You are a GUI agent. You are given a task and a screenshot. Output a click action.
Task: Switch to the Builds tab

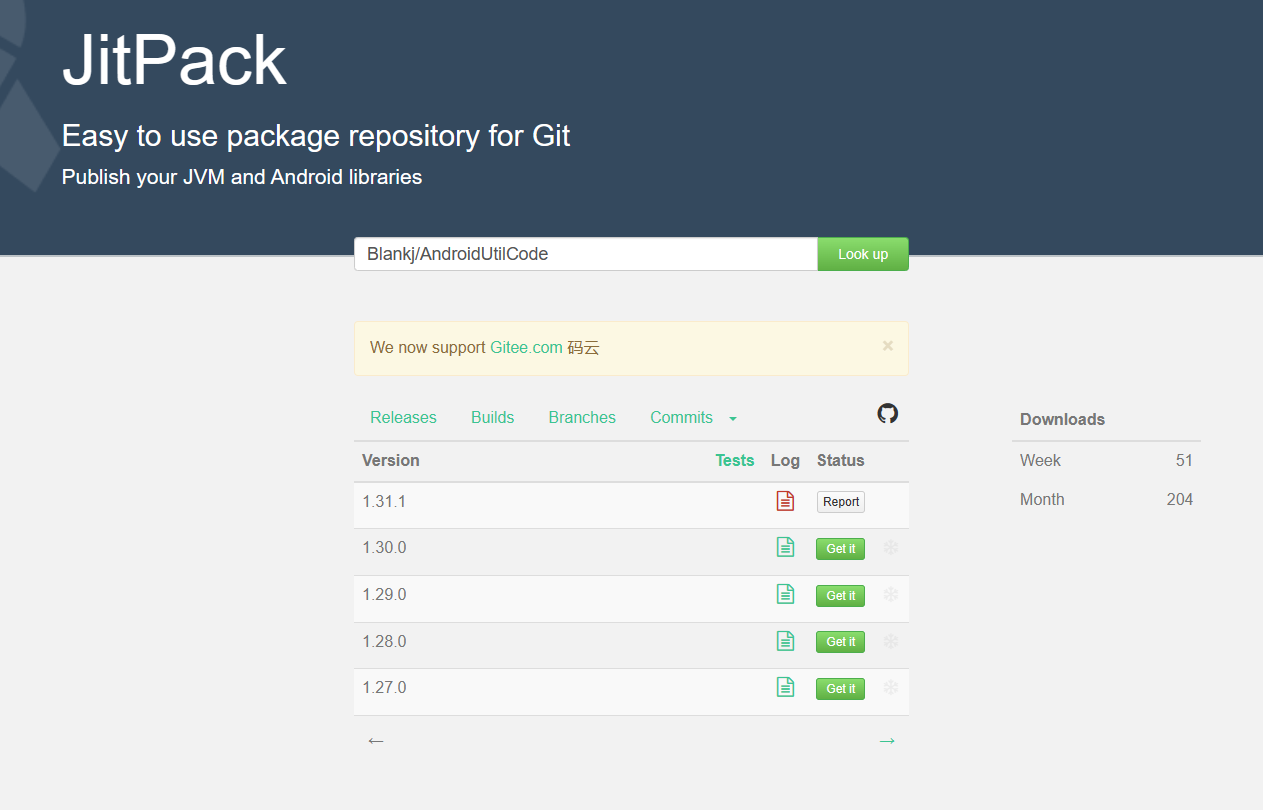pyautogui.click(x=493, y=418)
